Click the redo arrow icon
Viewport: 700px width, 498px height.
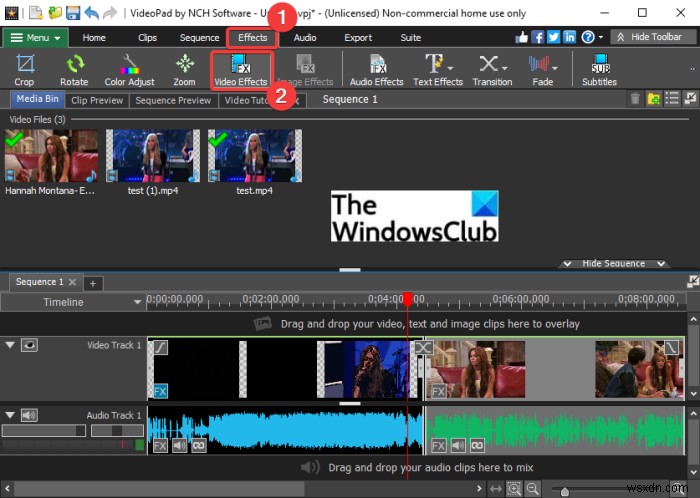click(x=110, y=12)
